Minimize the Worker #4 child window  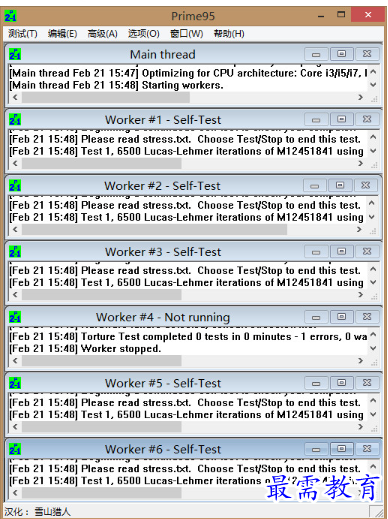pos(316,317)
